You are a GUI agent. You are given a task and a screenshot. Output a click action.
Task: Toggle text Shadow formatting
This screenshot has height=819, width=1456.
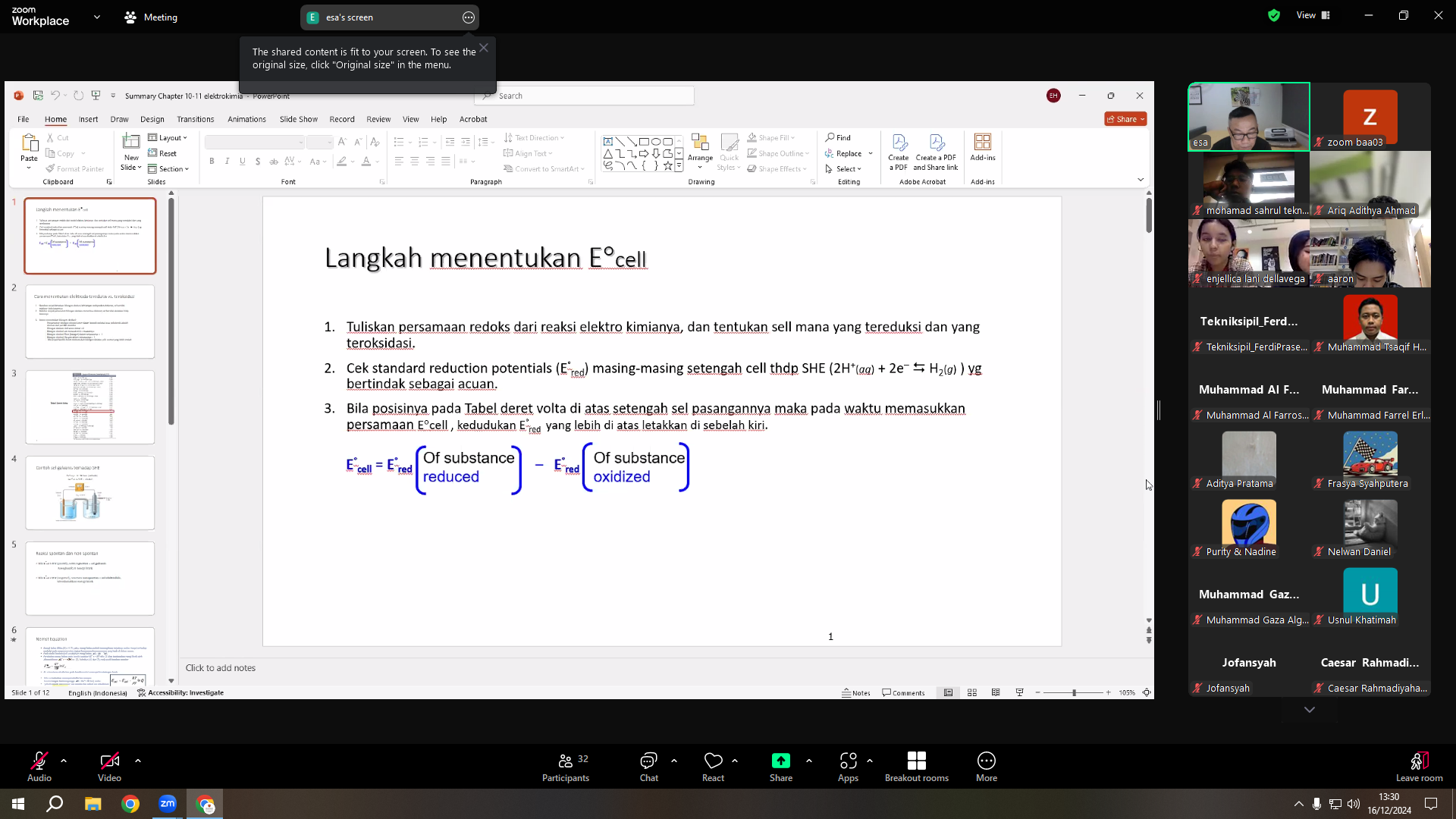pyautogui.click(x=258, y=162)
